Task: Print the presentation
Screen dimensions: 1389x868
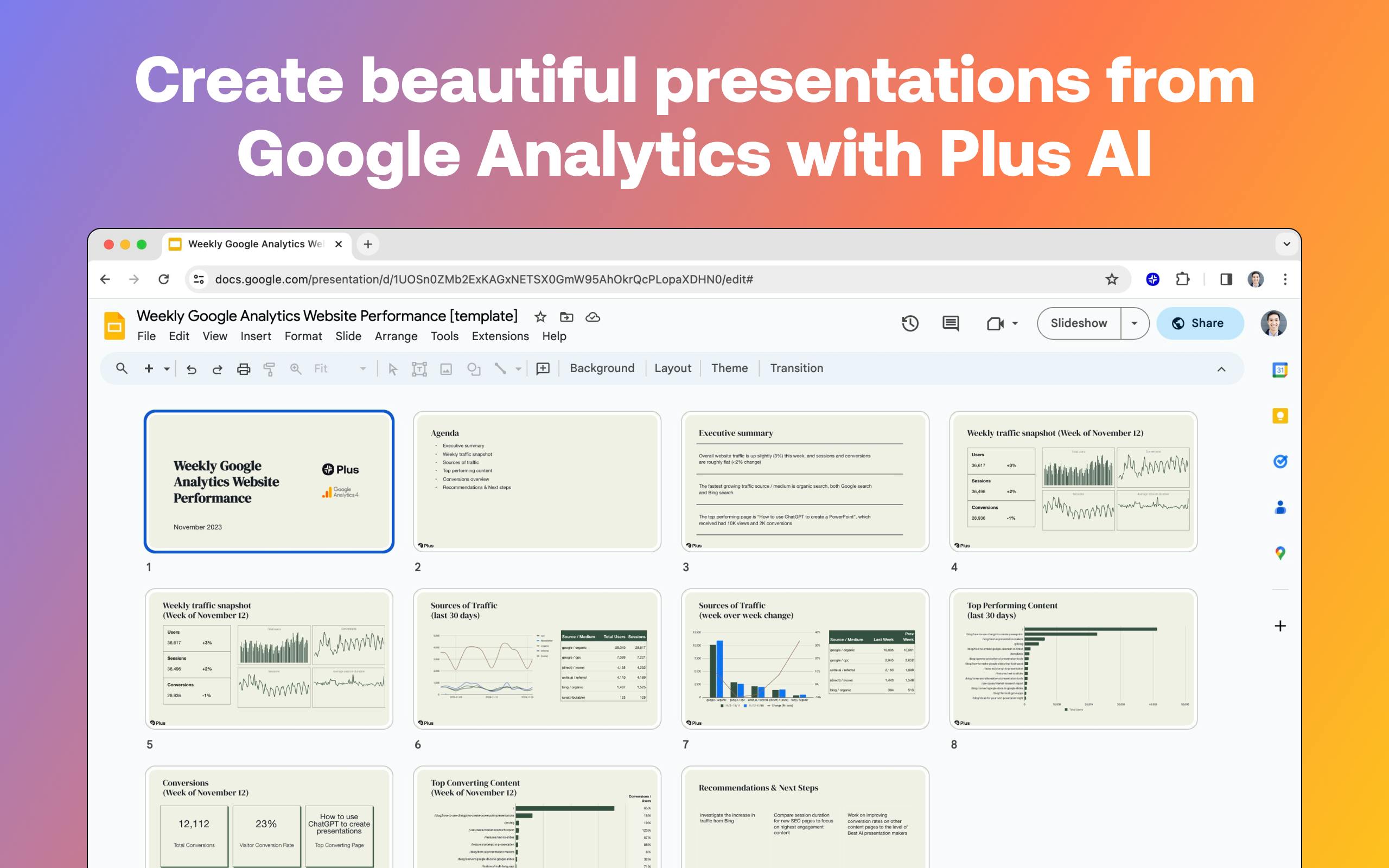Action: pos(244,368)
